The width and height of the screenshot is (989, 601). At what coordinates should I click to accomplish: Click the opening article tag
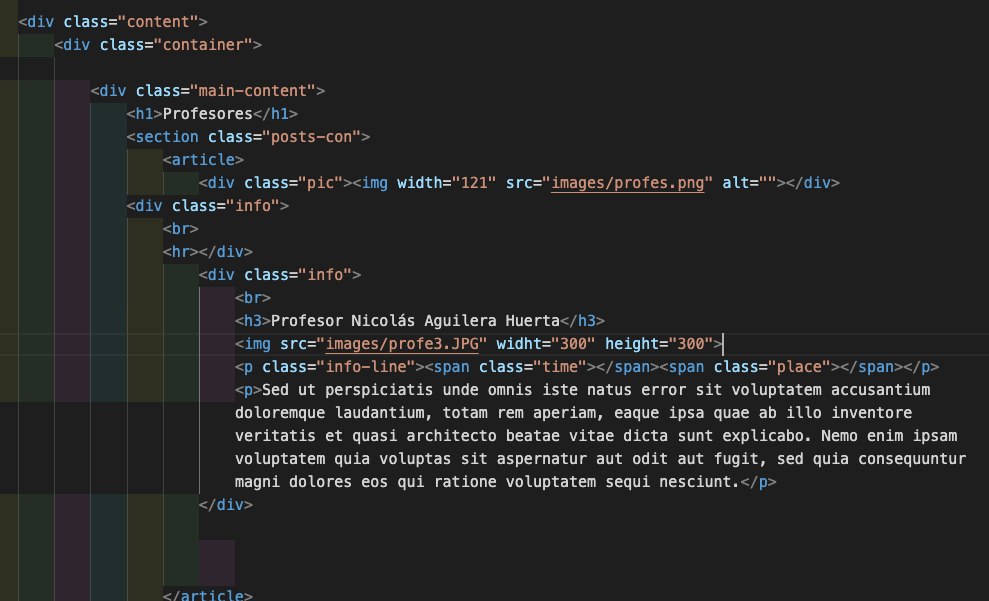tap(203, 160)
